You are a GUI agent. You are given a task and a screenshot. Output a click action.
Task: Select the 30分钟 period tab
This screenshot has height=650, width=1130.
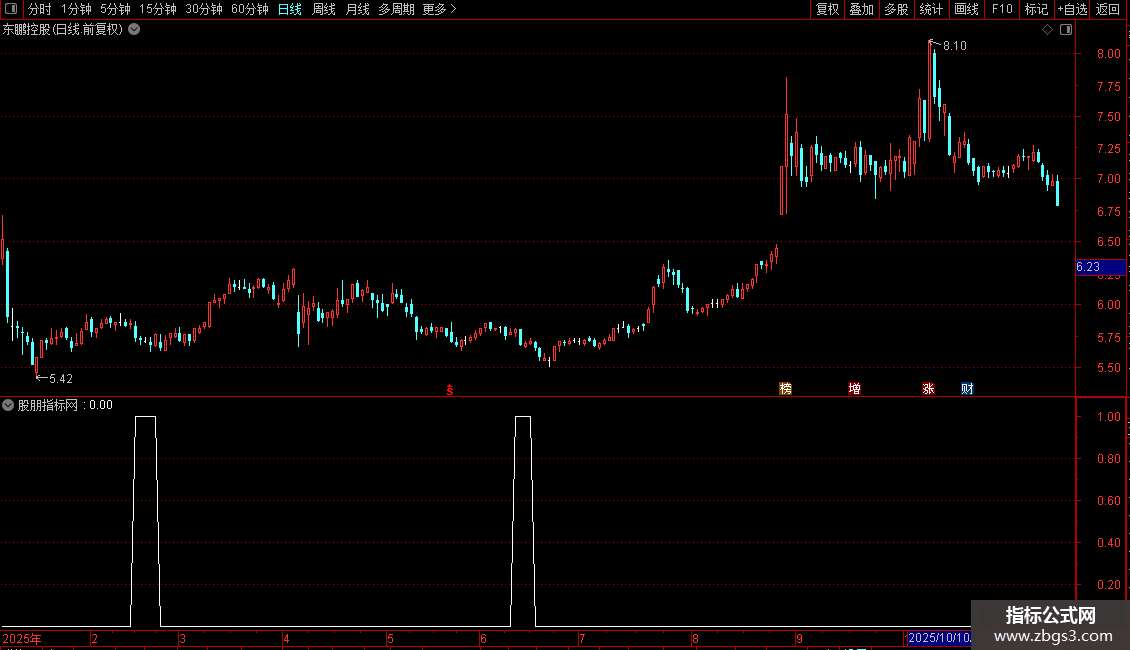coord(203,9)
